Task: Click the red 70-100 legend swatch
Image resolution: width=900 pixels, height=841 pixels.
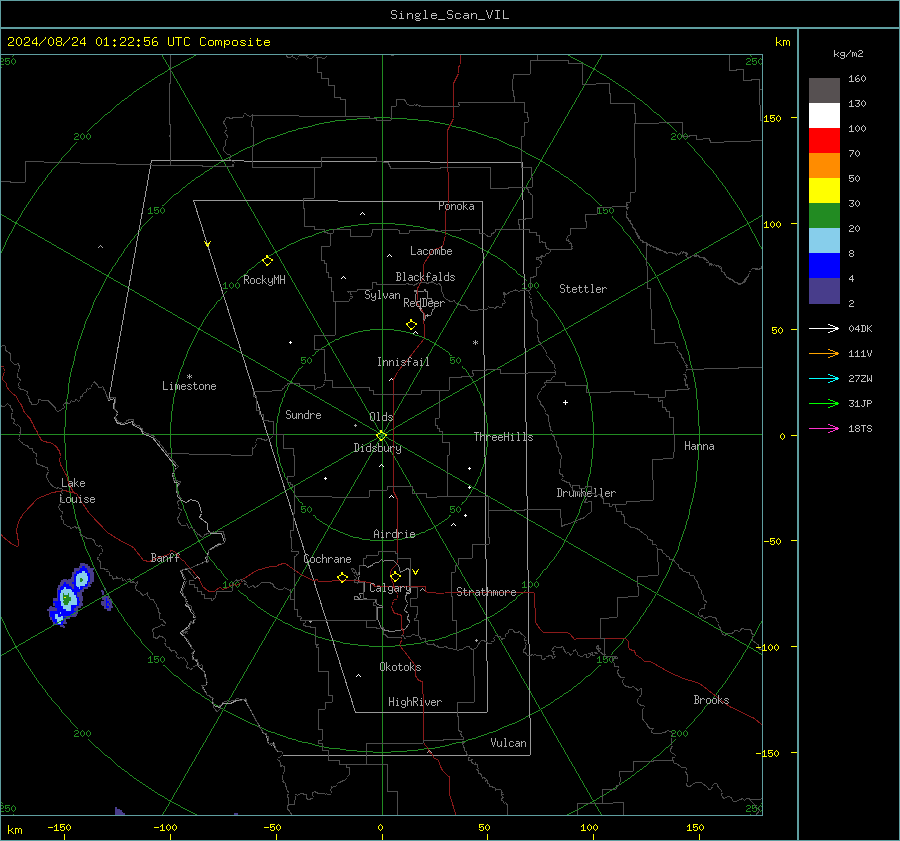Action: (x=824, y=141)
